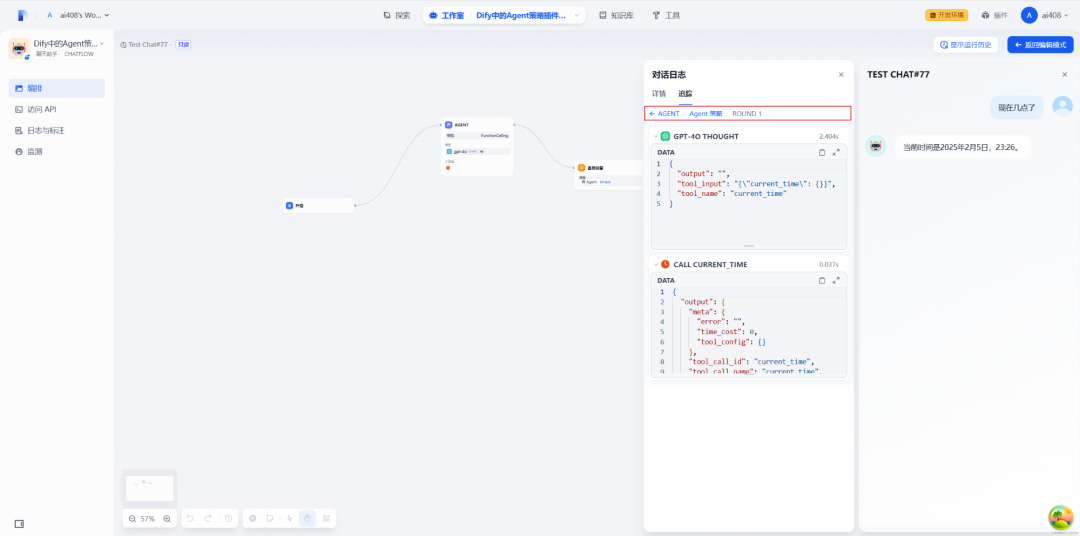
Task: Click the 开发环境 badge
Action: click(946, 15)
